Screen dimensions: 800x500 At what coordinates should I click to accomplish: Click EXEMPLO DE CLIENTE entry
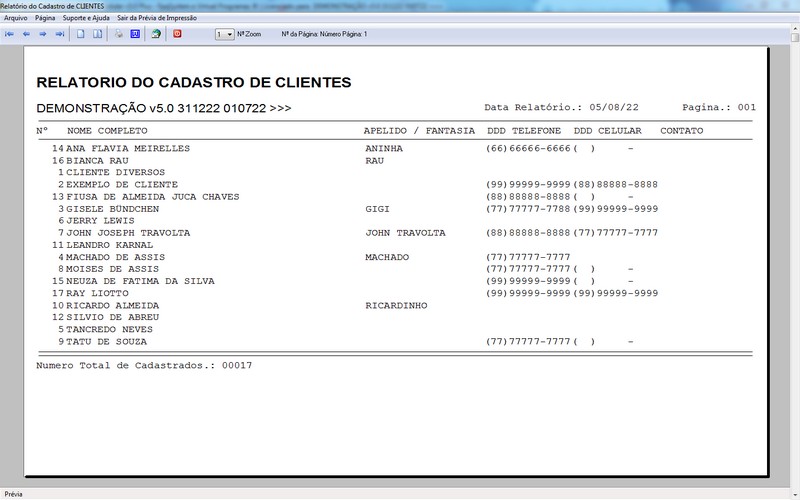122,185
